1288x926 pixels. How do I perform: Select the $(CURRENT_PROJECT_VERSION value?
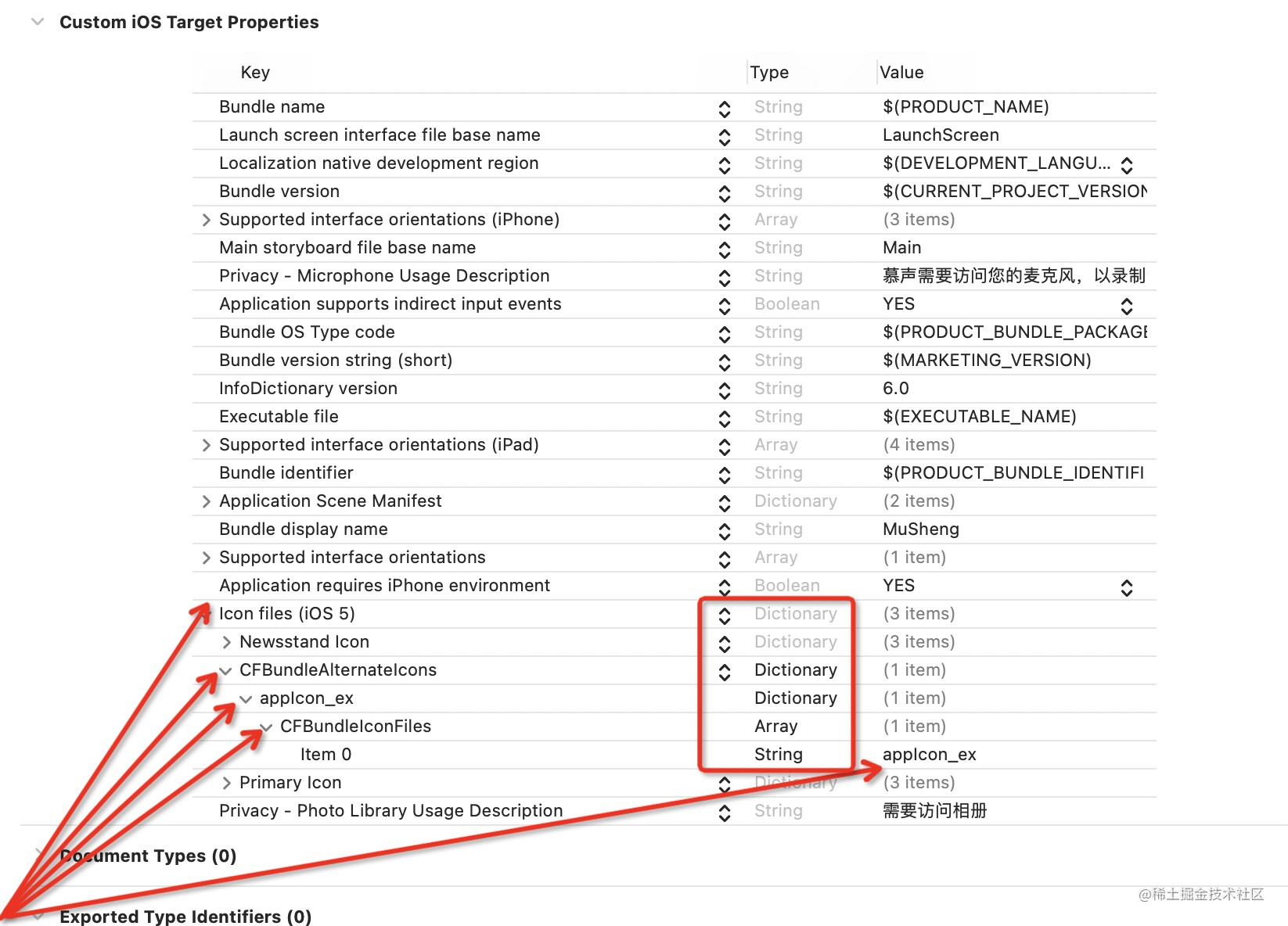click(x=1015, y=192)
